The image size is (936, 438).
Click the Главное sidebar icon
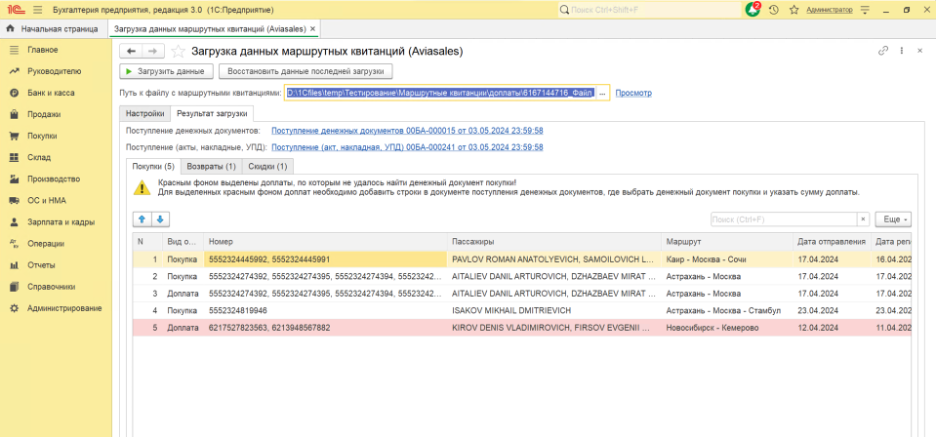tap(14, 50)
